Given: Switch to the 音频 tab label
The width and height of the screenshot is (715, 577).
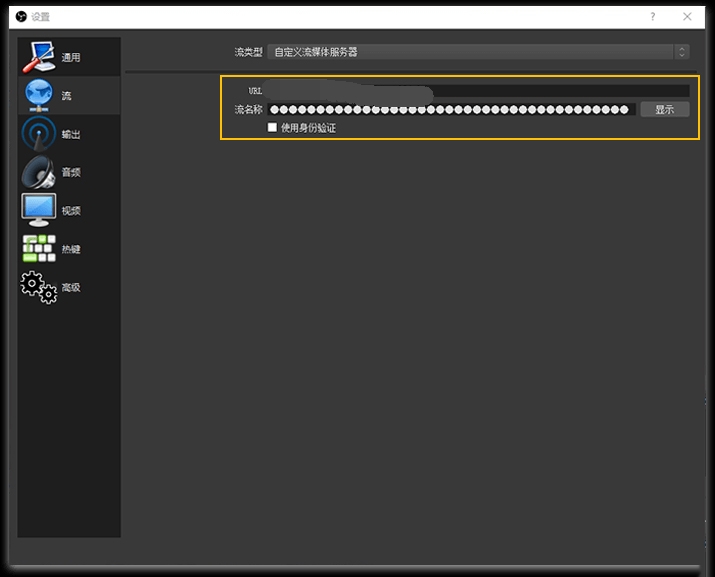Looking at the screenshot, I should [71, 172].
